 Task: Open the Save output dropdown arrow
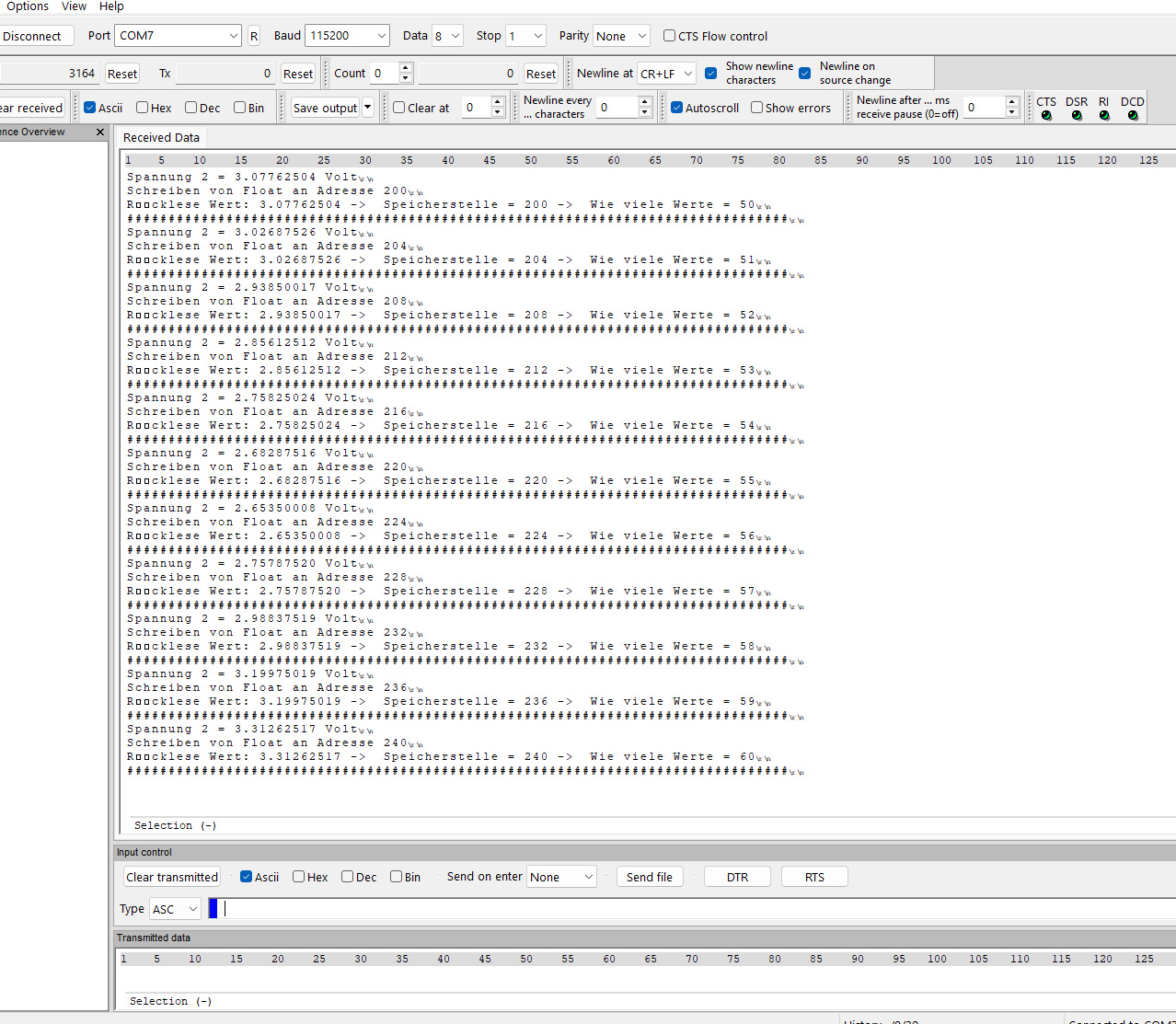pos(366,107)
